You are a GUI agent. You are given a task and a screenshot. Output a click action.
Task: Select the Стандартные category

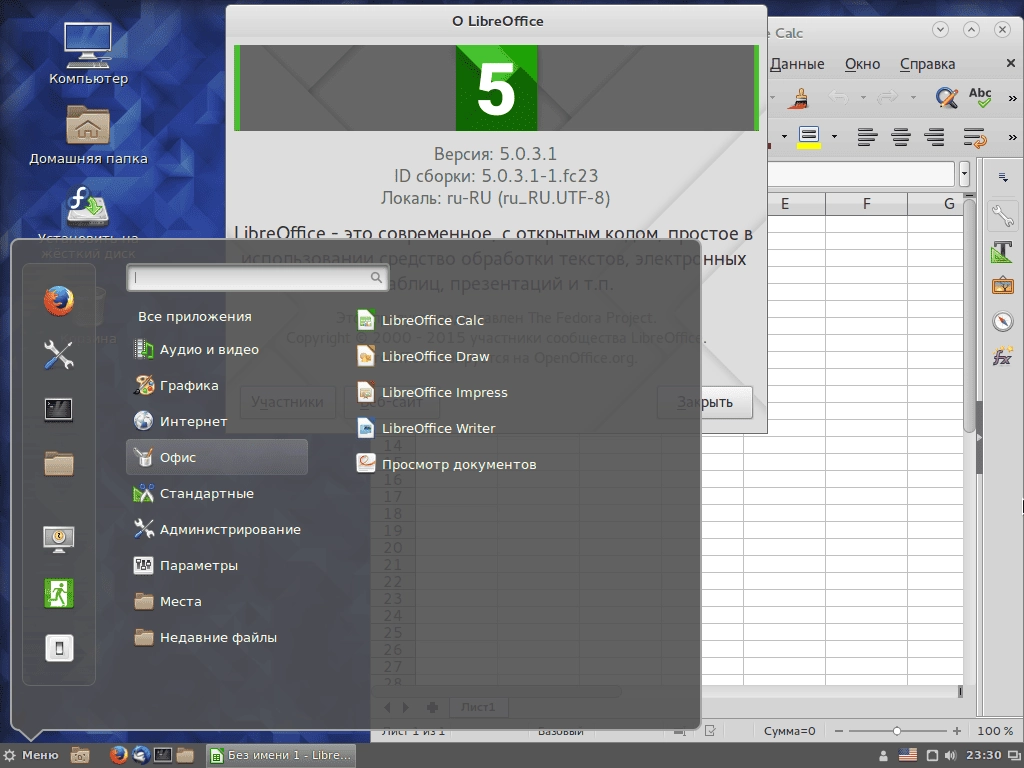click(x=217, y=494)
